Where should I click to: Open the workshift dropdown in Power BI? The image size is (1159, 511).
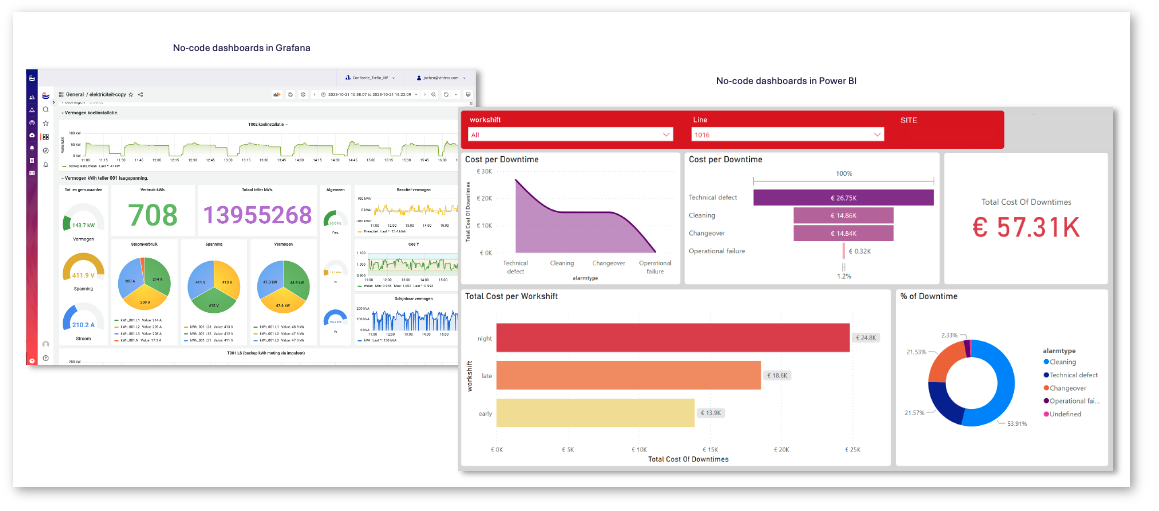pyautogui.click(x=571, y=135)
